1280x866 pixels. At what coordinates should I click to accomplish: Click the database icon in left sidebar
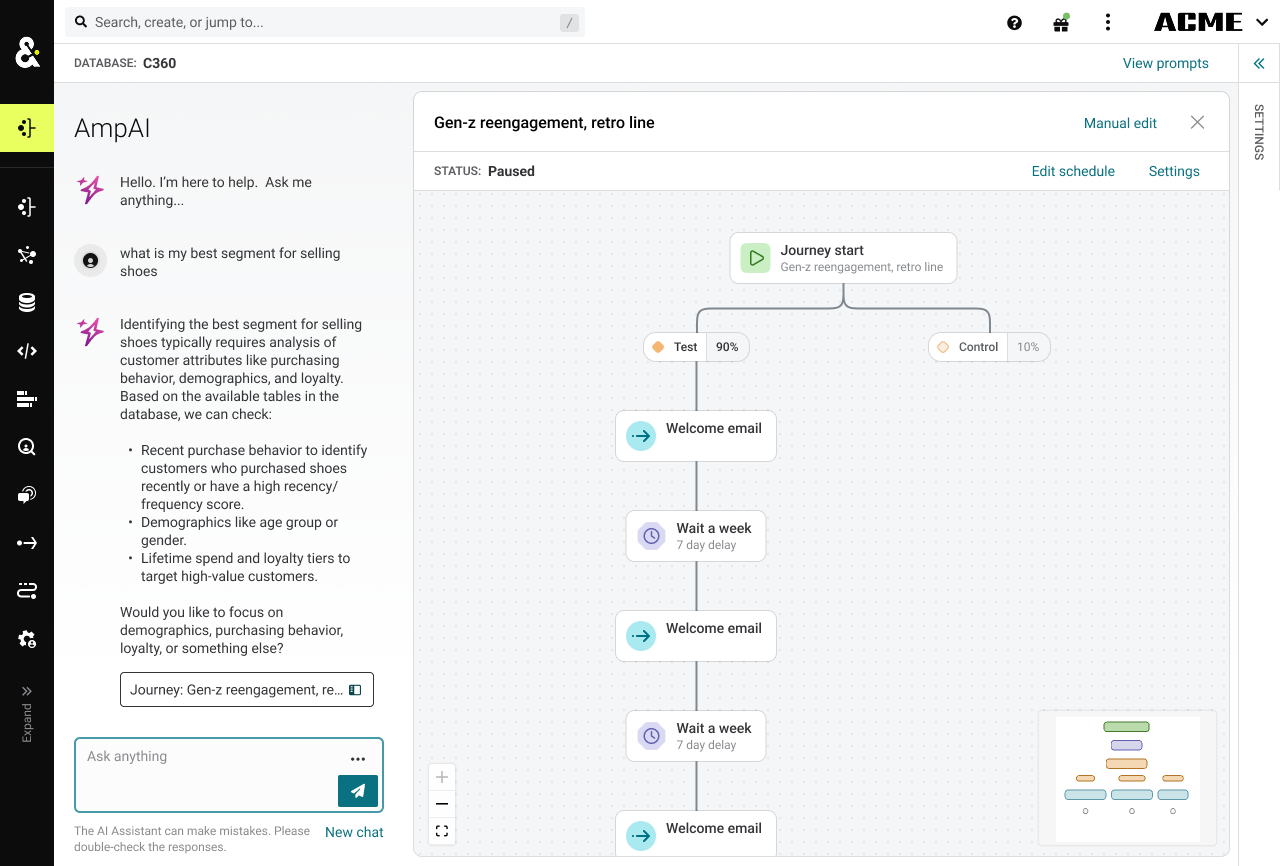(x=27, y=303)
